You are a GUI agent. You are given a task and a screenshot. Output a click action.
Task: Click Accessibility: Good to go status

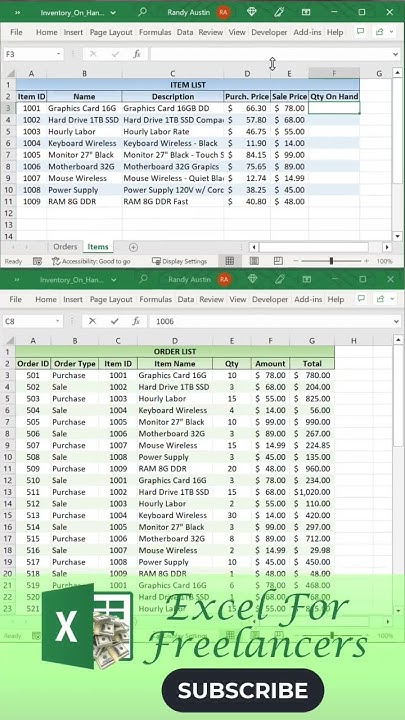(91, 261)
